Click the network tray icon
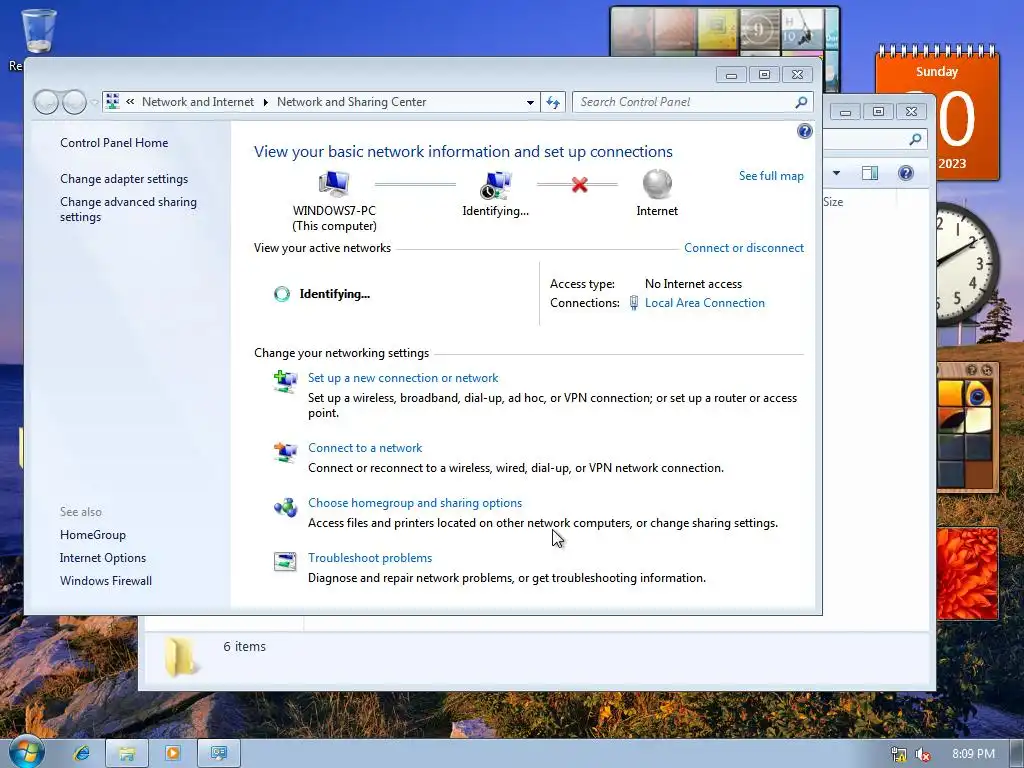Image resolution: width=1024 pixels, height=768 pixels. click(x=899, y=755)
